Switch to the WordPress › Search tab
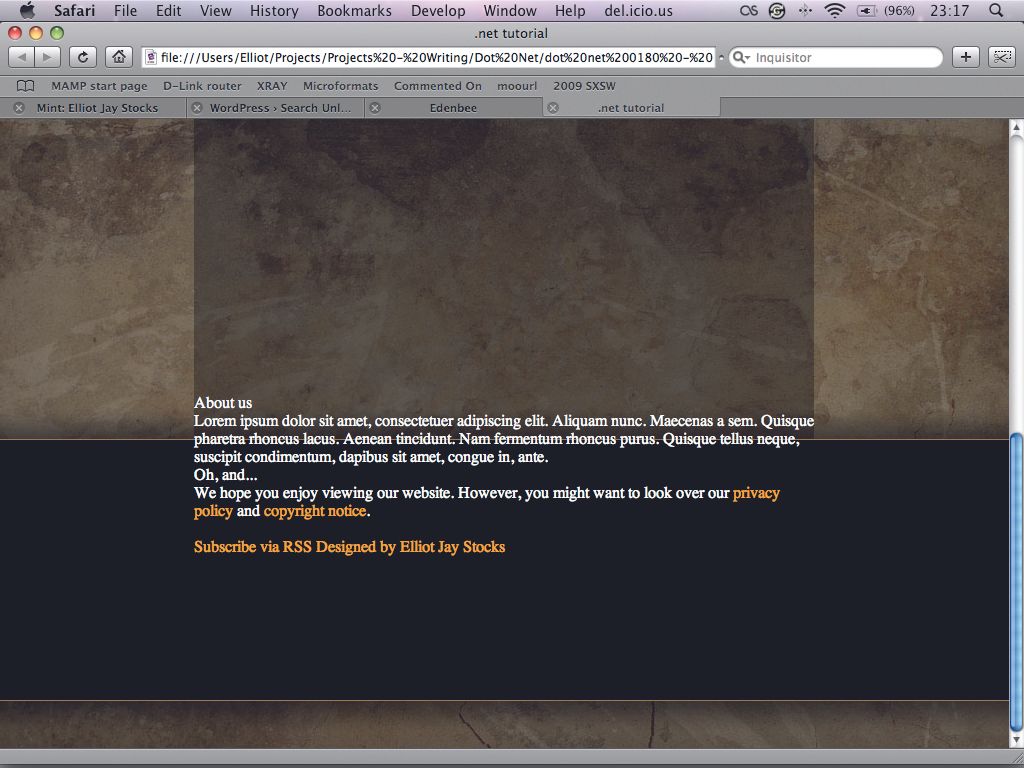 (280, 107)
